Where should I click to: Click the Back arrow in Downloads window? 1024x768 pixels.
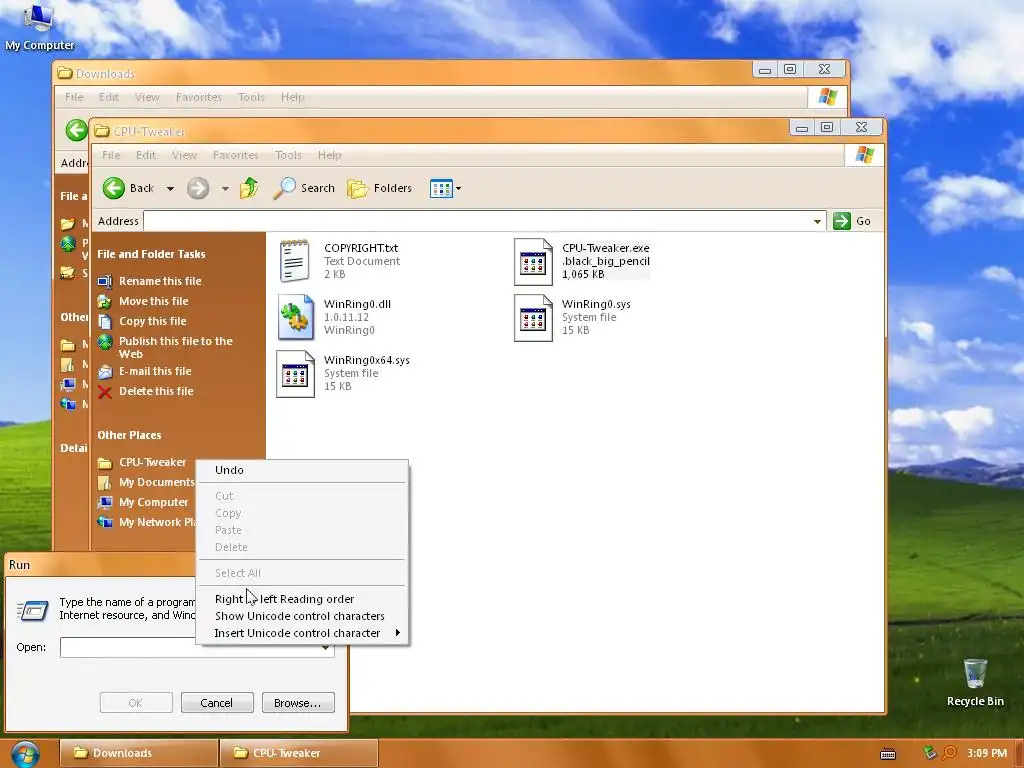76,130
